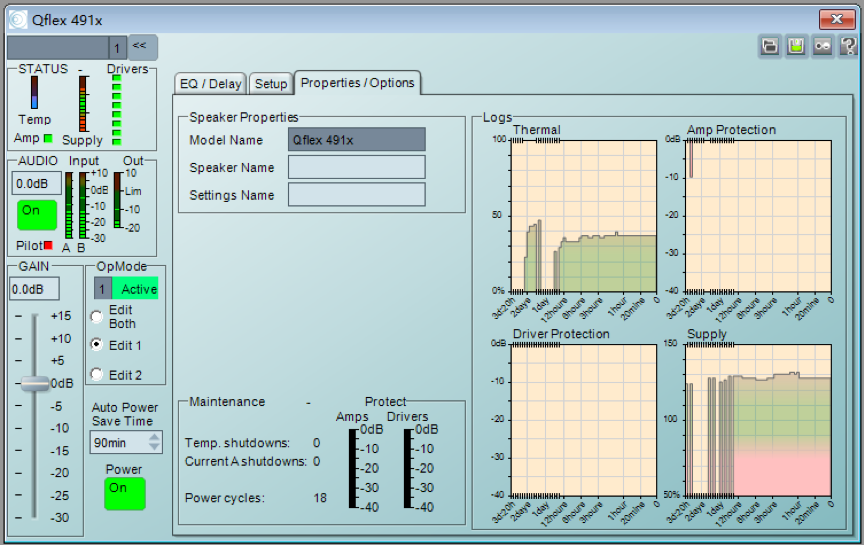The width and height of the screenshot is (864, 545).
Task: Click the Logs group label
Action: click(497, 117)
